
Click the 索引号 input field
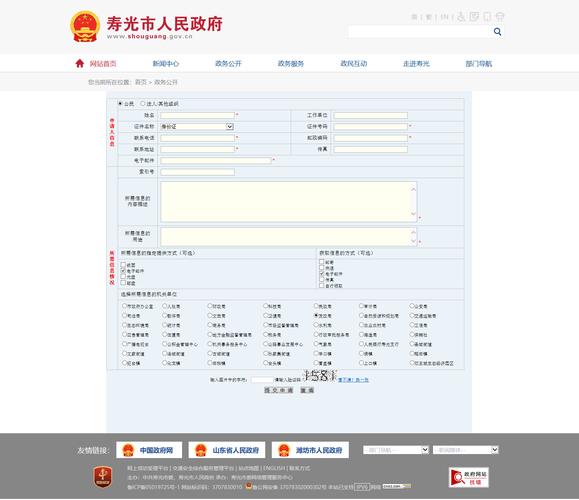tap(197, 172)
